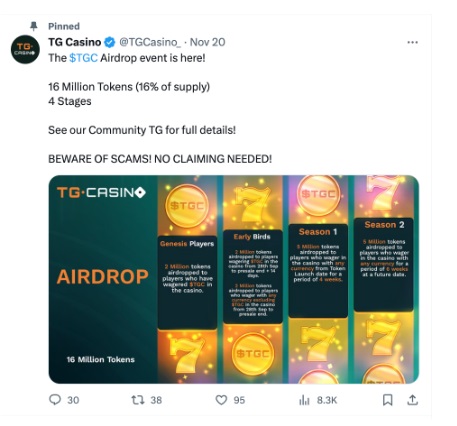Click the blue verified badge
This screenshot has height=426, width=457.
tap(110, 42)
